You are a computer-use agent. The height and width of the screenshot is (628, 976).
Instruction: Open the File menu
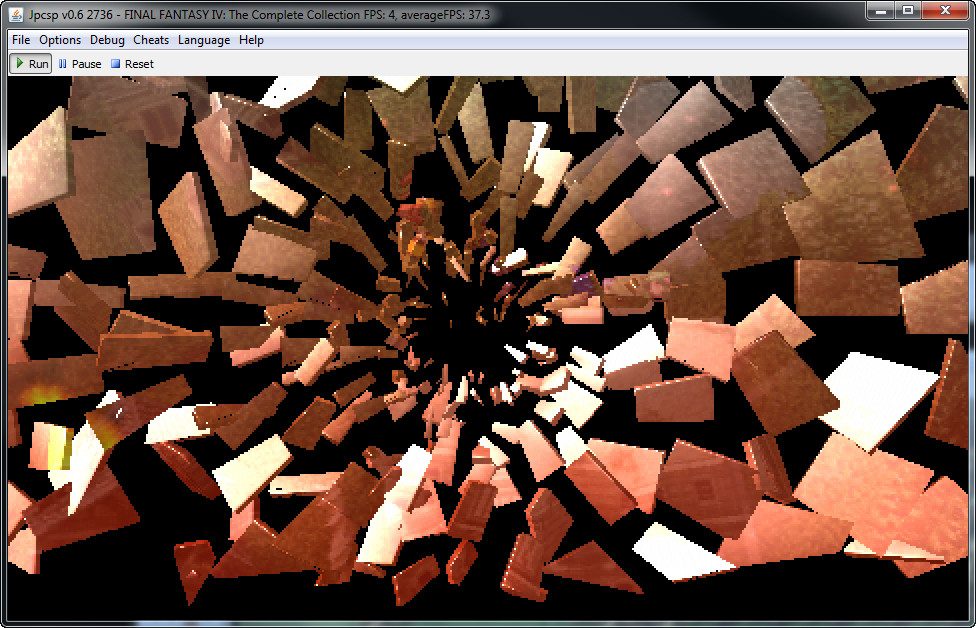21,40
